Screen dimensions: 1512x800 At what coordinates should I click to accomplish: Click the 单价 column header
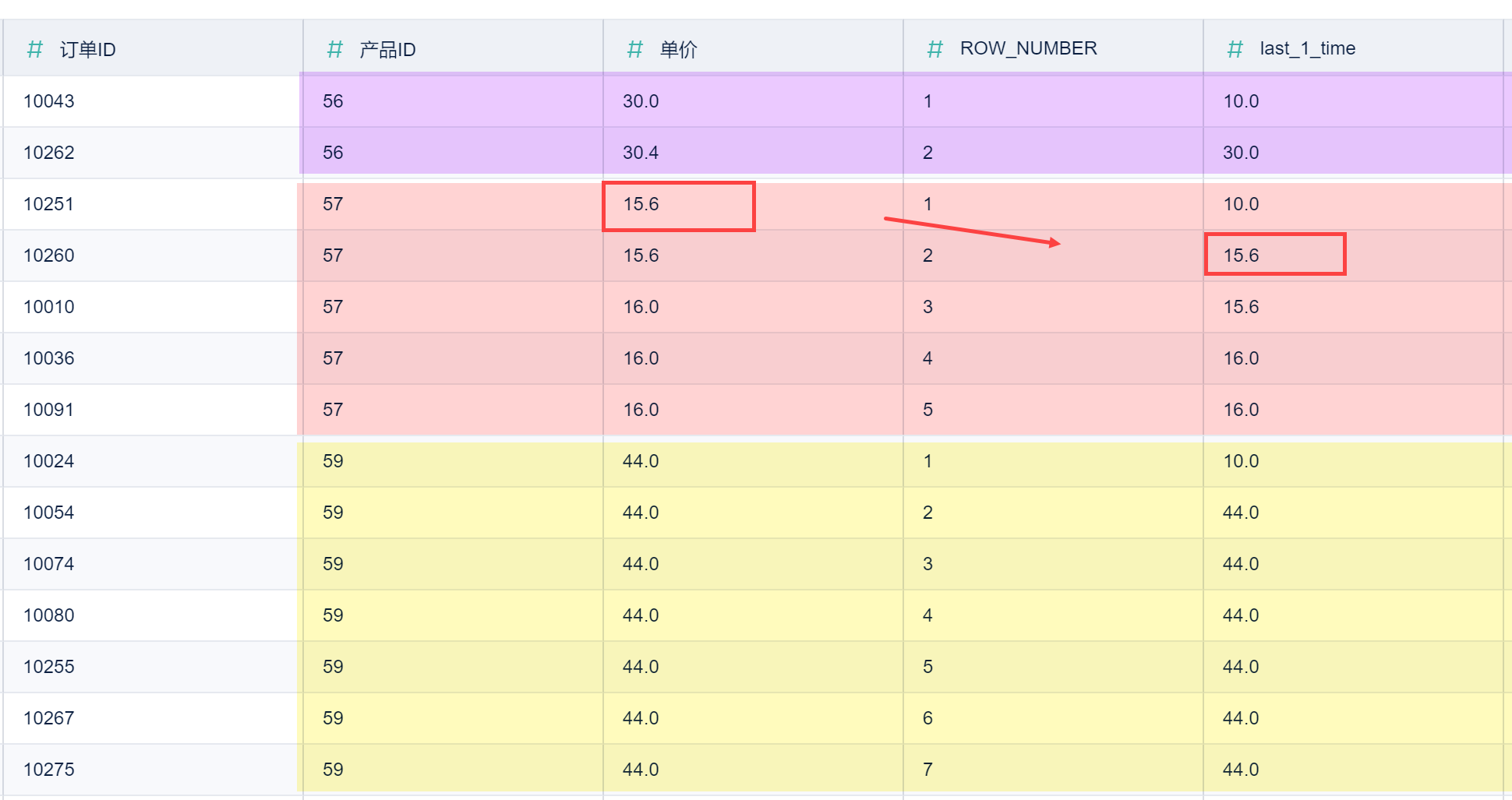click(678, 50)
